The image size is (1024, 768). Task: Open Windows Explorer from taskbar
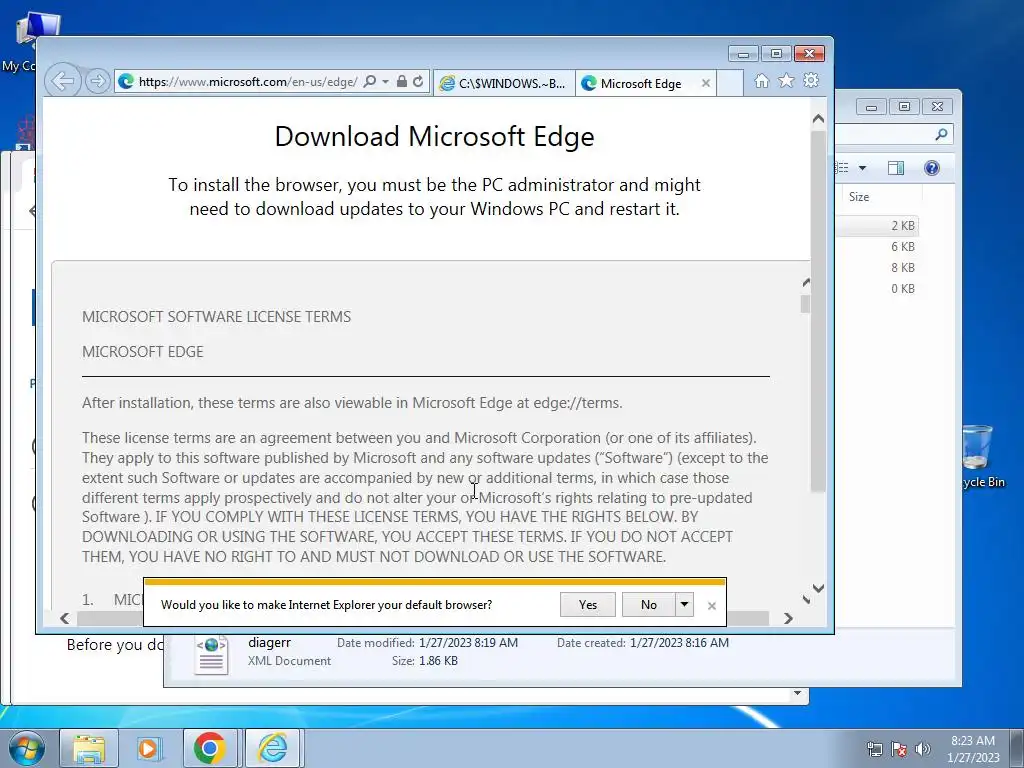coord(89,748)
